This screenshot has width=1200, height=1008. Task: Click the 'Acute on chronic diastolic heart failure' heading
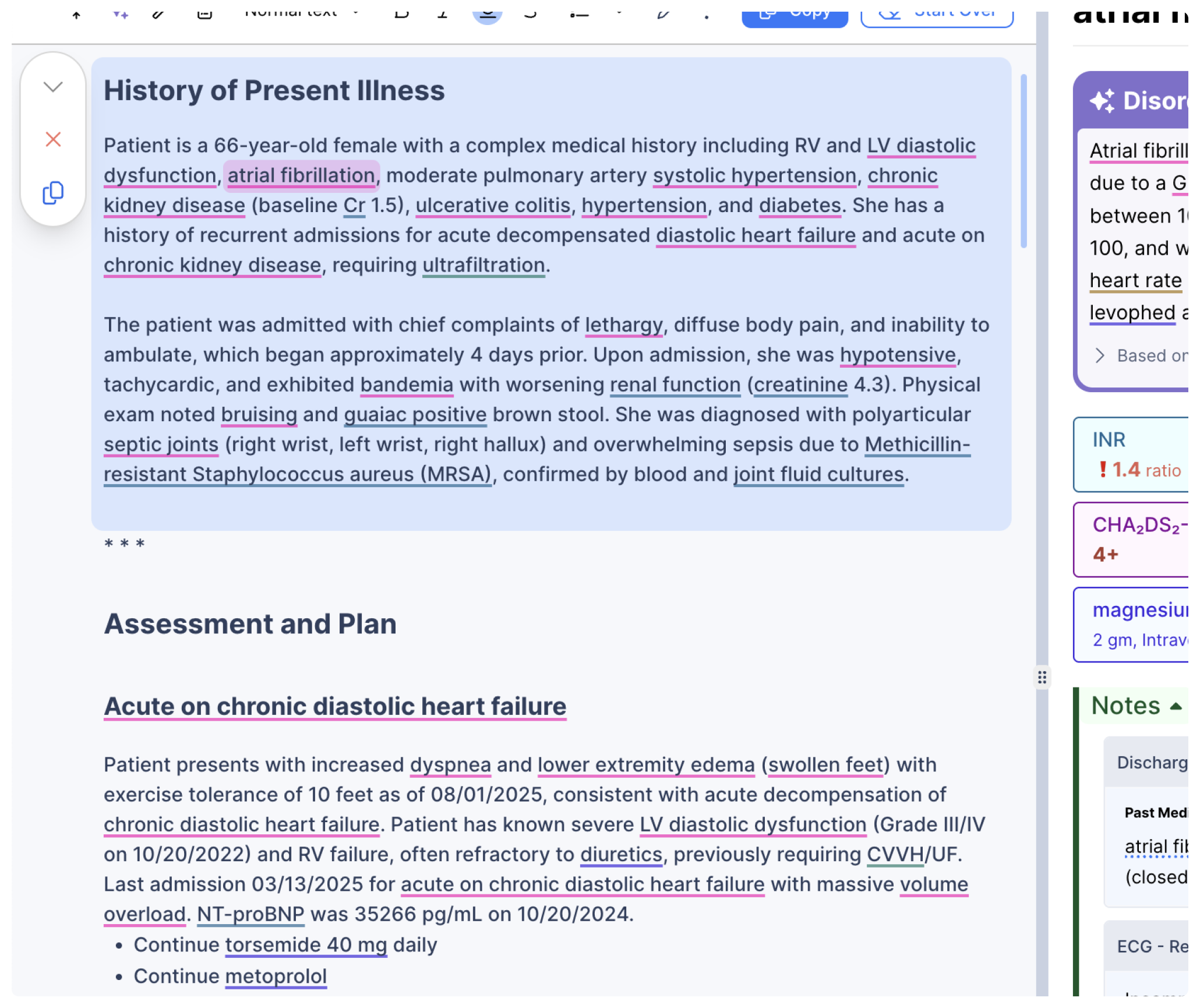(335, 707)
